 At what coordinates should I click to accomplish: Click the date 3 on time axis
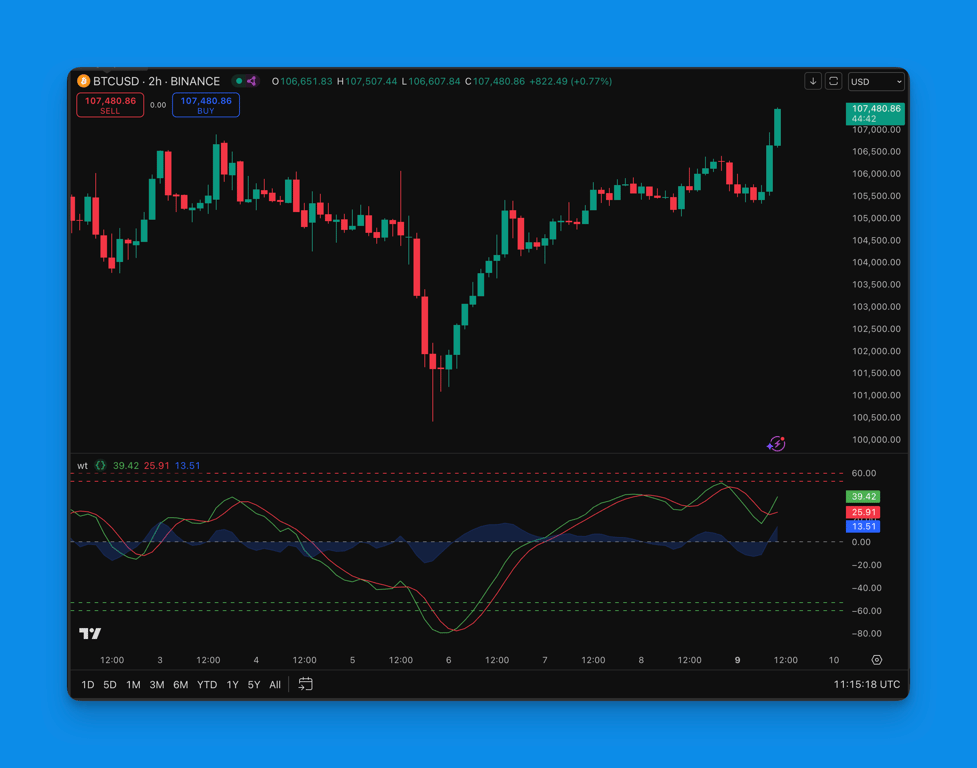tap(160, 660)
